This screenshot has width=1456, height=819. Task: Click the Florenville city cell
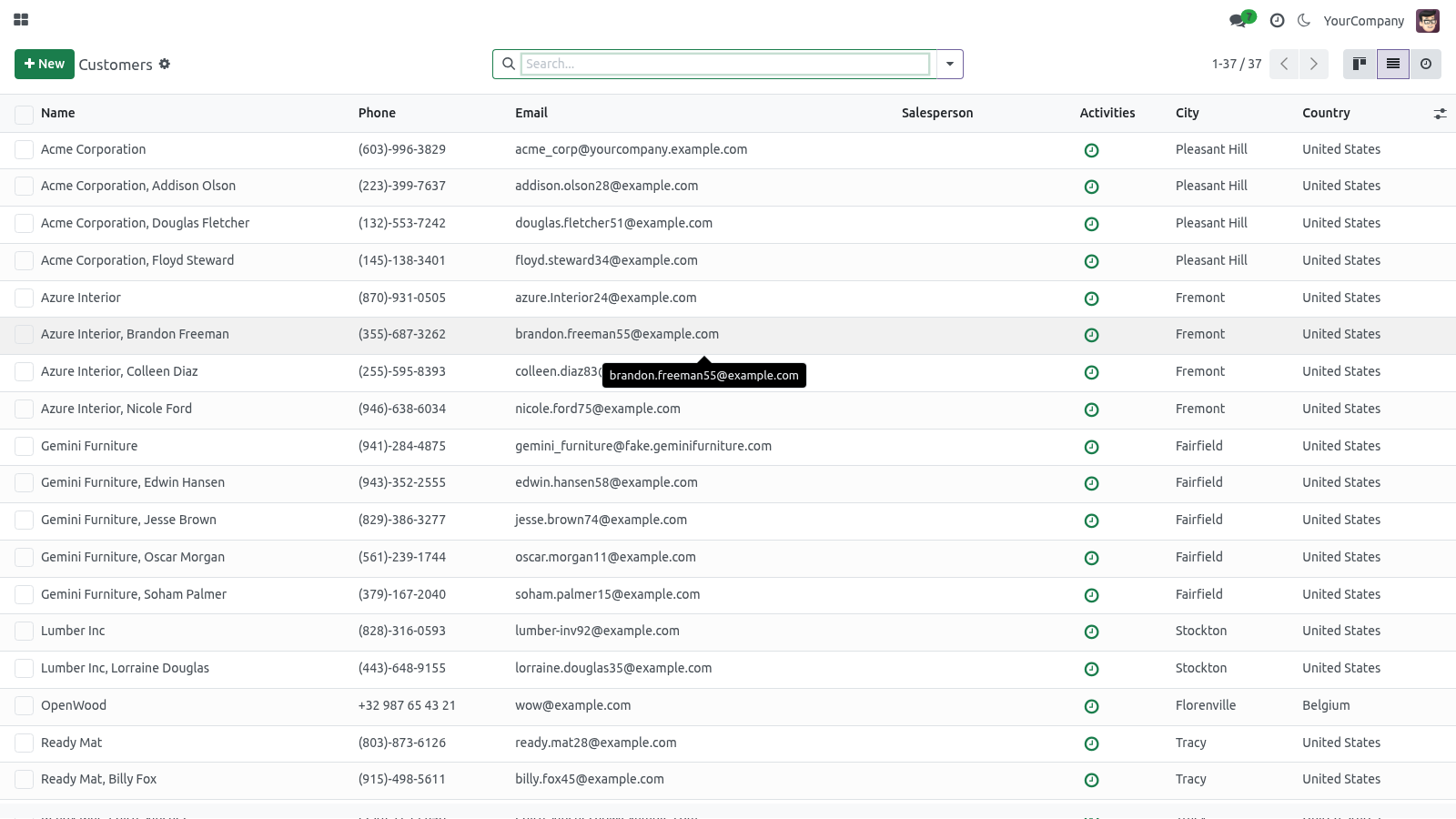coord(1206,705)
